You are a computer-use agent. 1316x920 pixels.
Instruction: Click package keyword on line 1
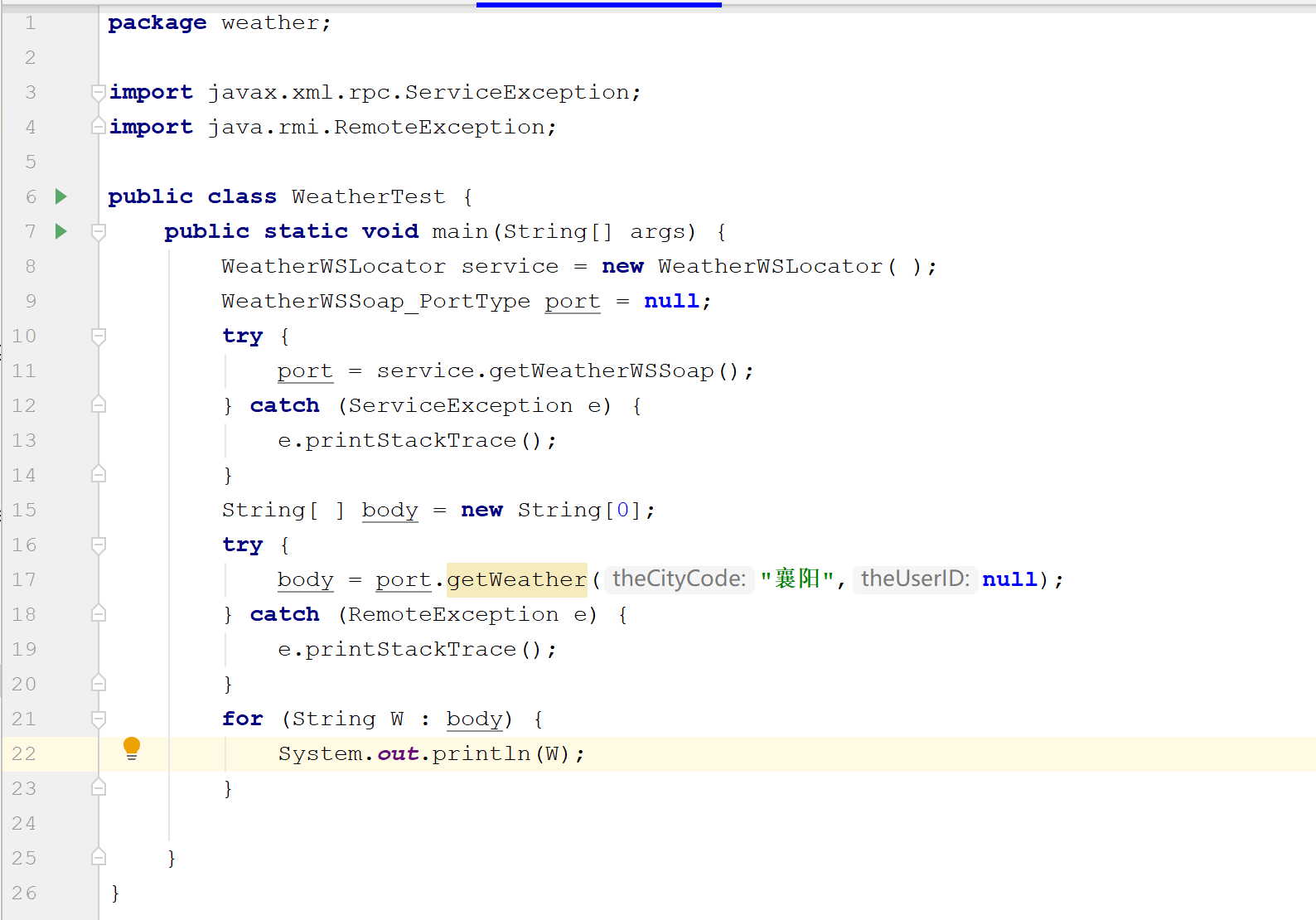[157, 22]
